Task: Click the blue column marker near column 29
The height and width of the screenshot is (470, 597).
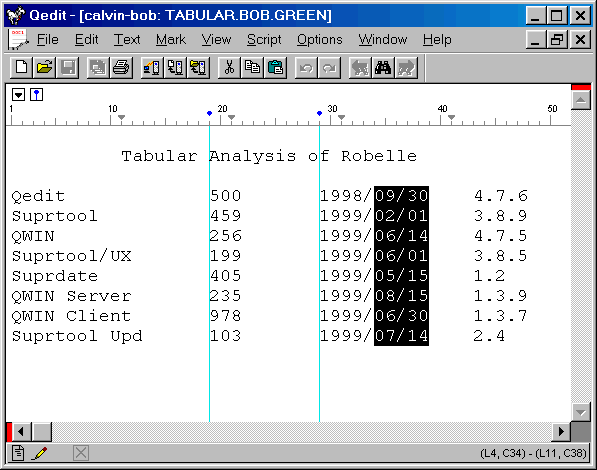Action: tap(319, 113)
